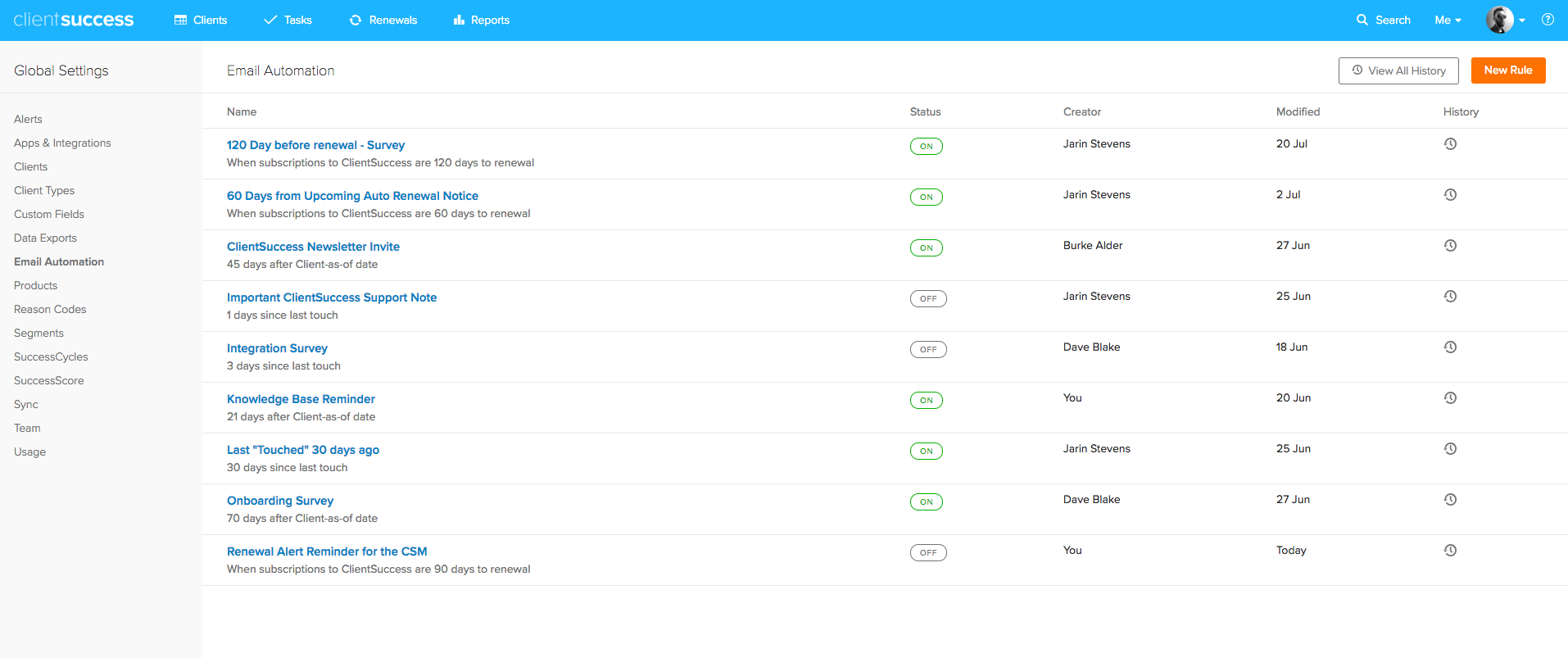Open history for Renewal Alert Reminder for CSM

point(1450,551)
